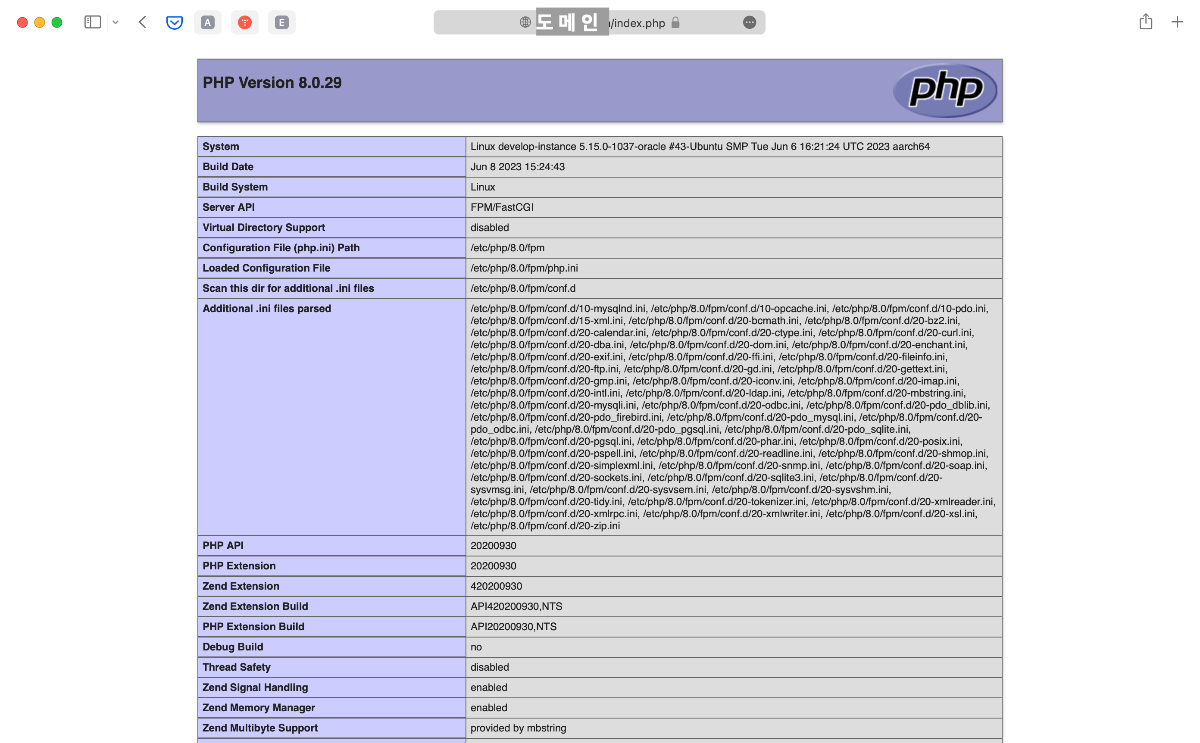
Task: Select the "Loaded Configuration File" label
Action: click(x=266, y=268)
